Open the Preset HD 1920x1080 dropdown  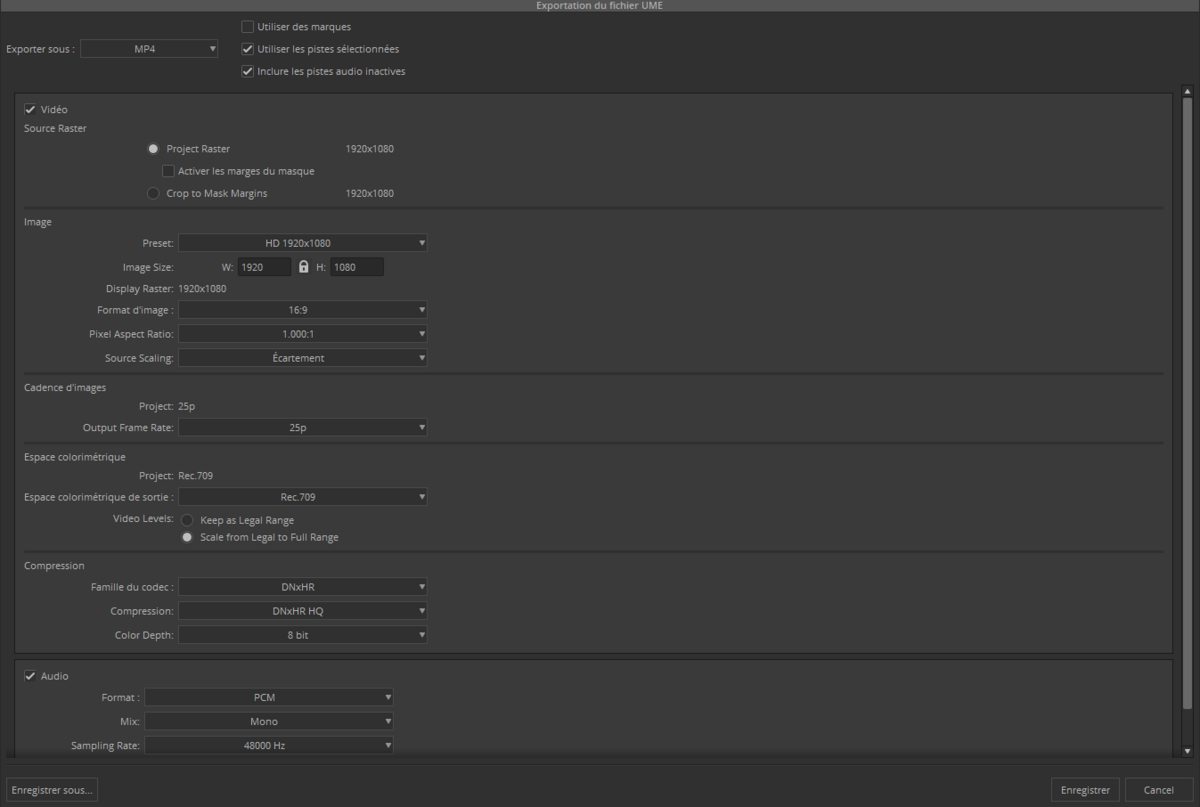[x=303, y=243]
